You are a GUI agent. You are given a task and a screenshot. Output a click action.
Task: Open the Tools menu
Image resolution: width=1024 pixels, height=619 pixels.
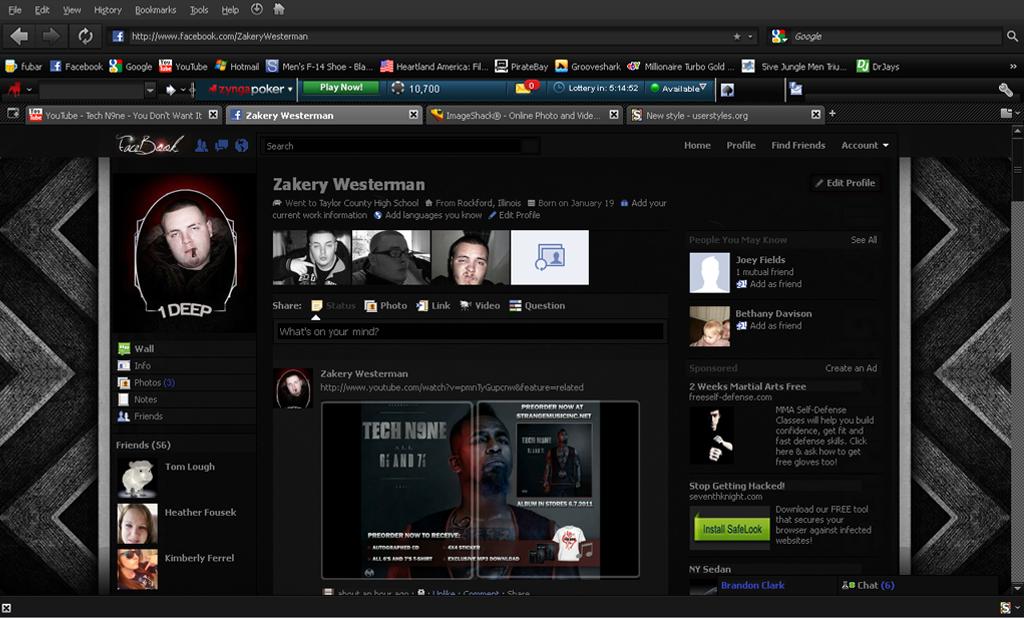tap(199, 10)
